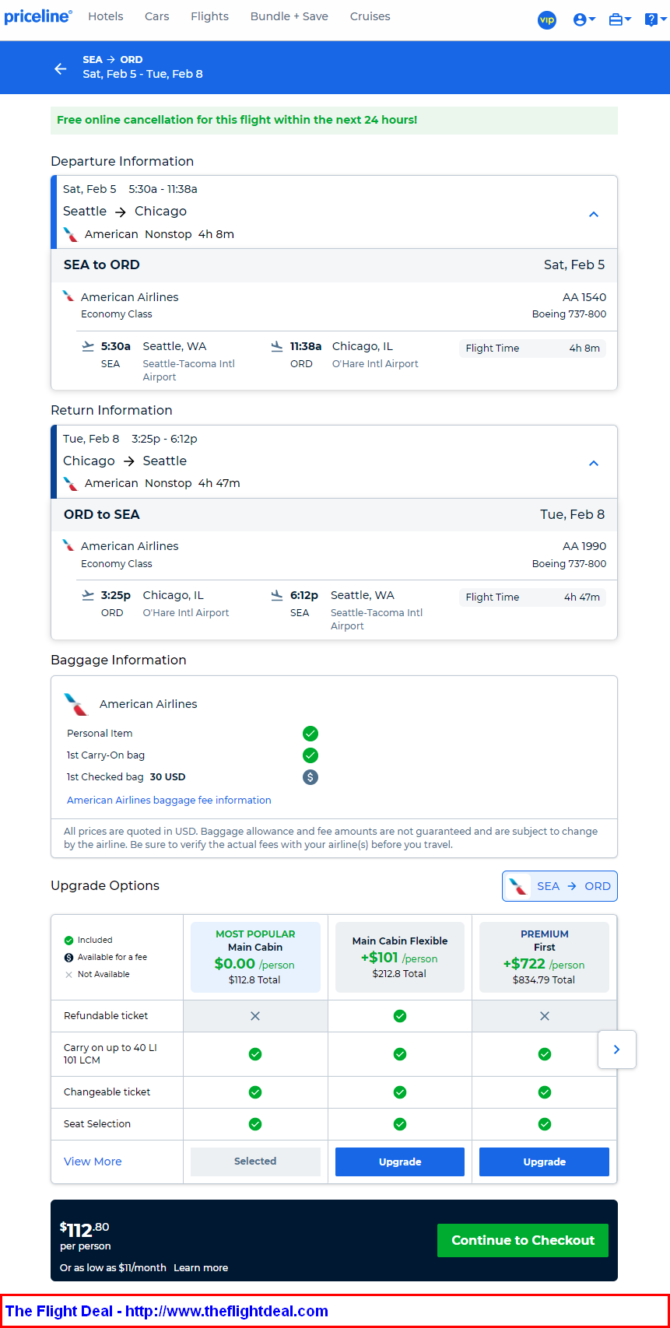The height and width of the screenshot is (1328, 670).
Task: Open the Hotels menu item
Action: (x=105, y=17)
